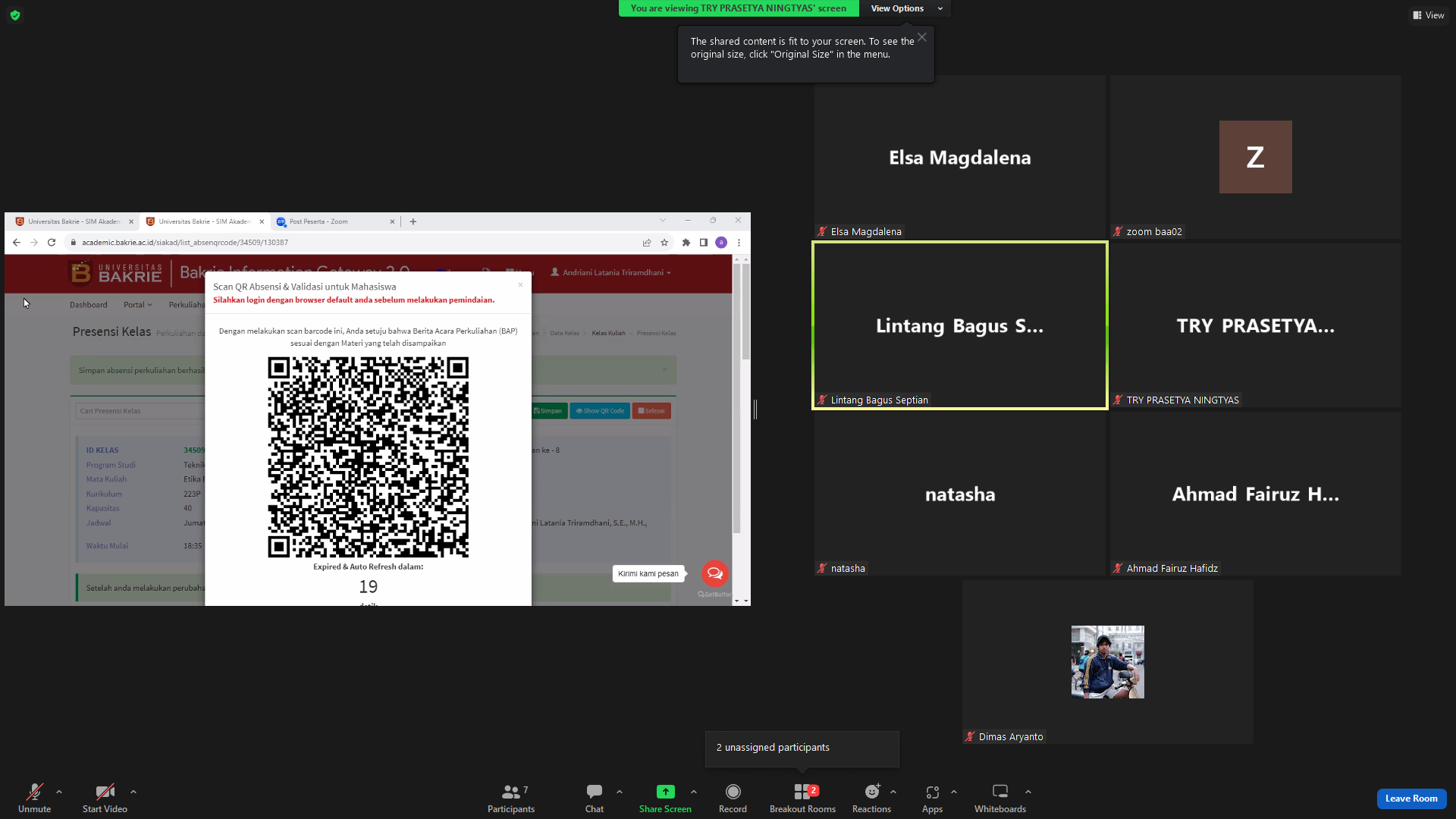Viewport: 1456px width, 819px height.
Task: Open Whiteboards
Action: tap(1000, 799)
